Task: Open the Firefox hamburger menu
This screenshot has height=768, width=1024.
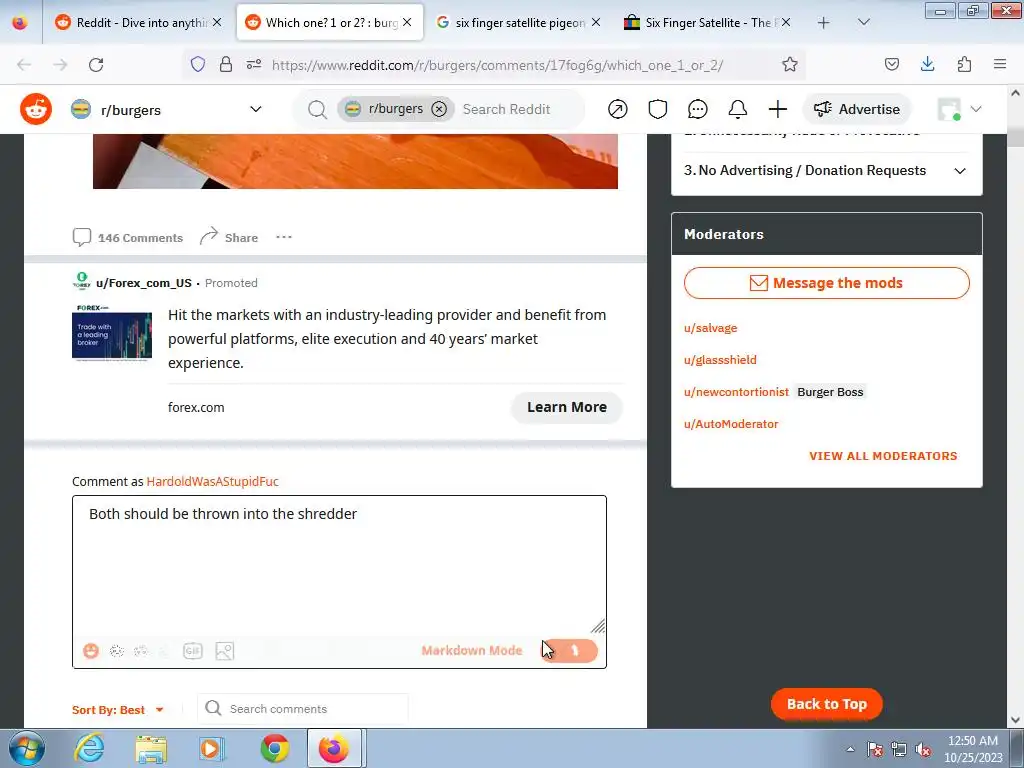Action: click(1000, 64)
